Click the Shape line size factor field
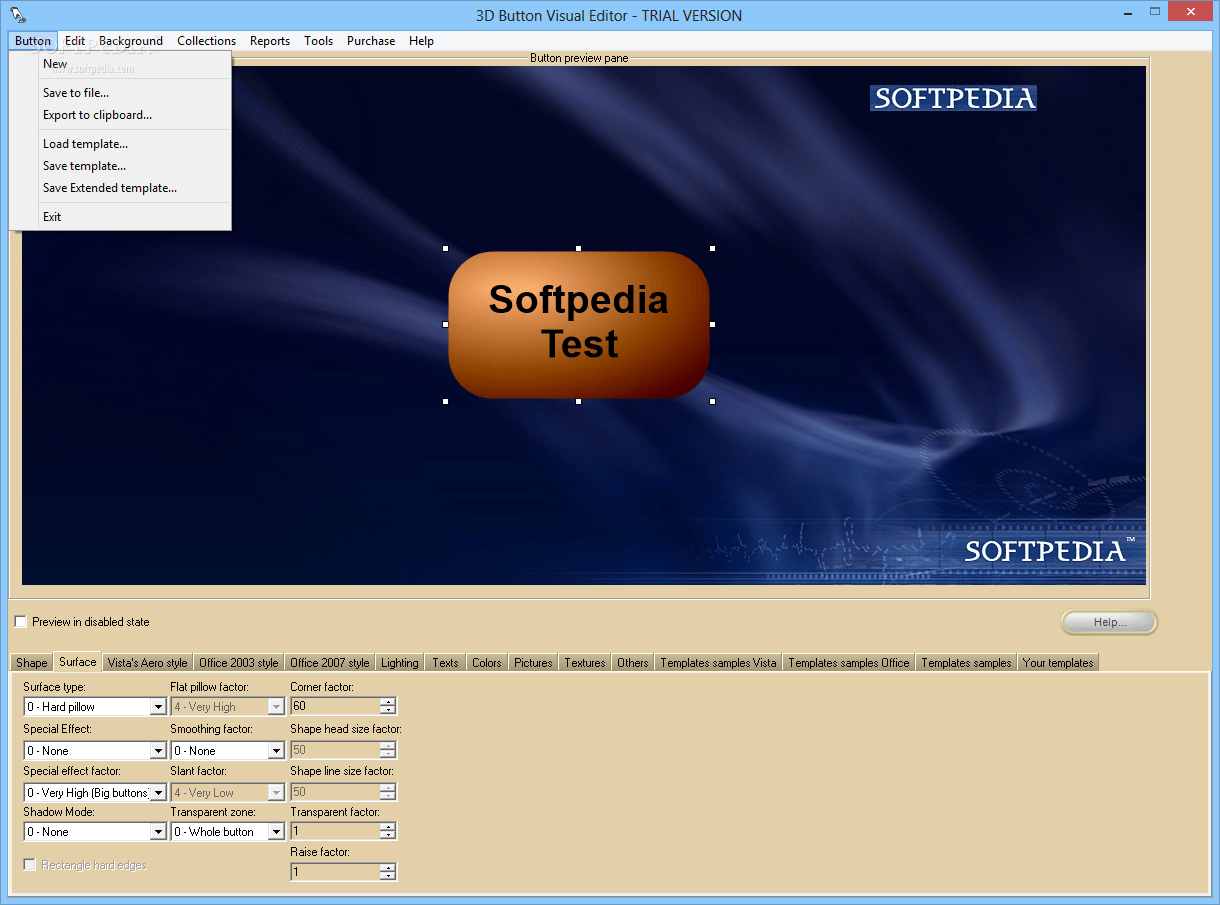 pos(335,791)
